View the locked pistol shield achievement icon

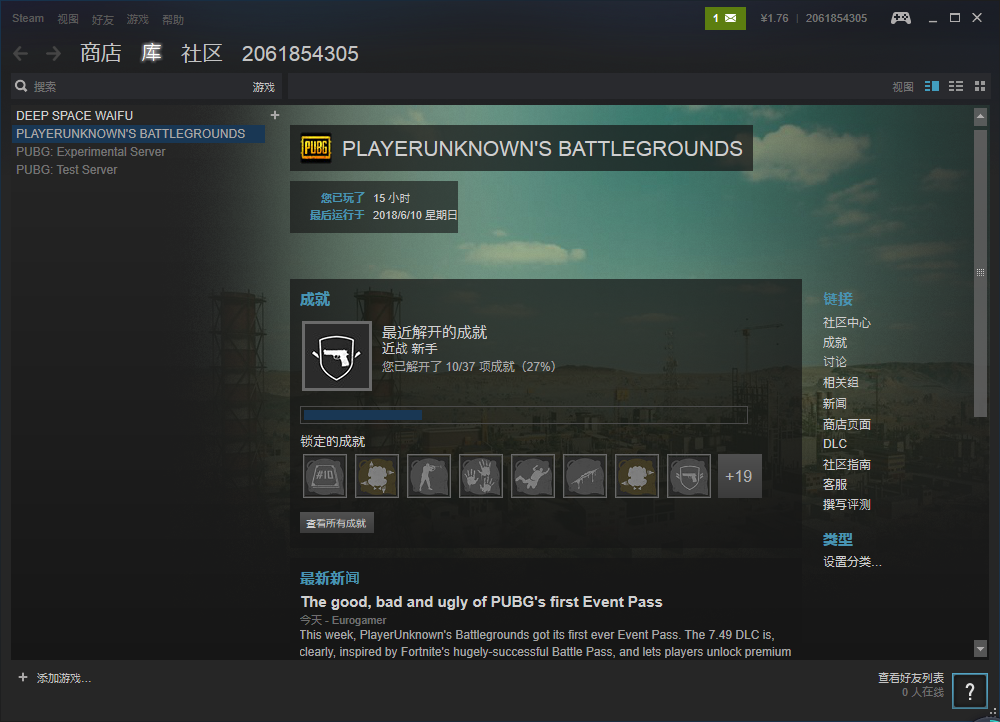(x=689, y=476)
